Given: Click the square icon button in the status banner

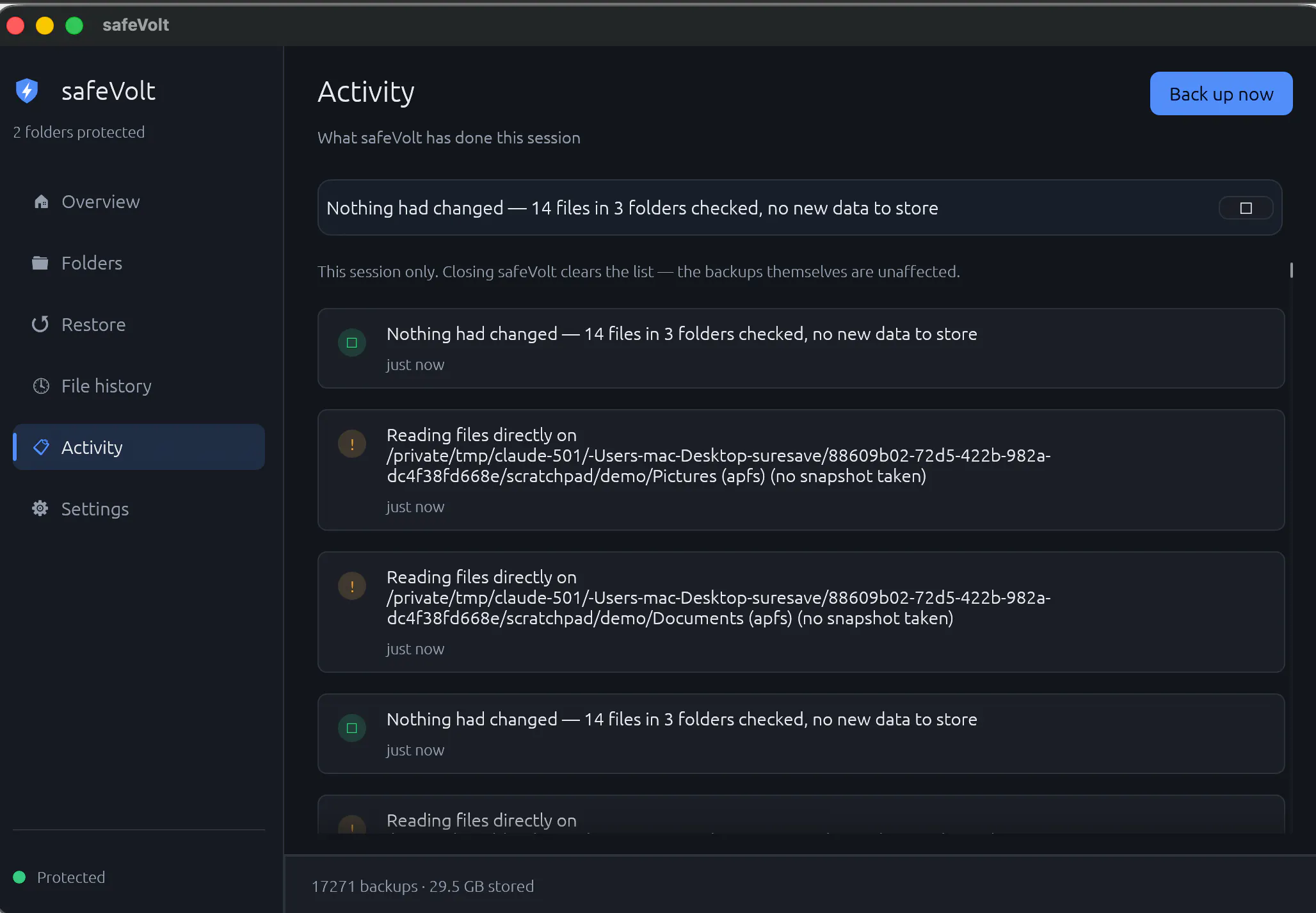Looking at the screenshot, I should tap(1246, 208).
